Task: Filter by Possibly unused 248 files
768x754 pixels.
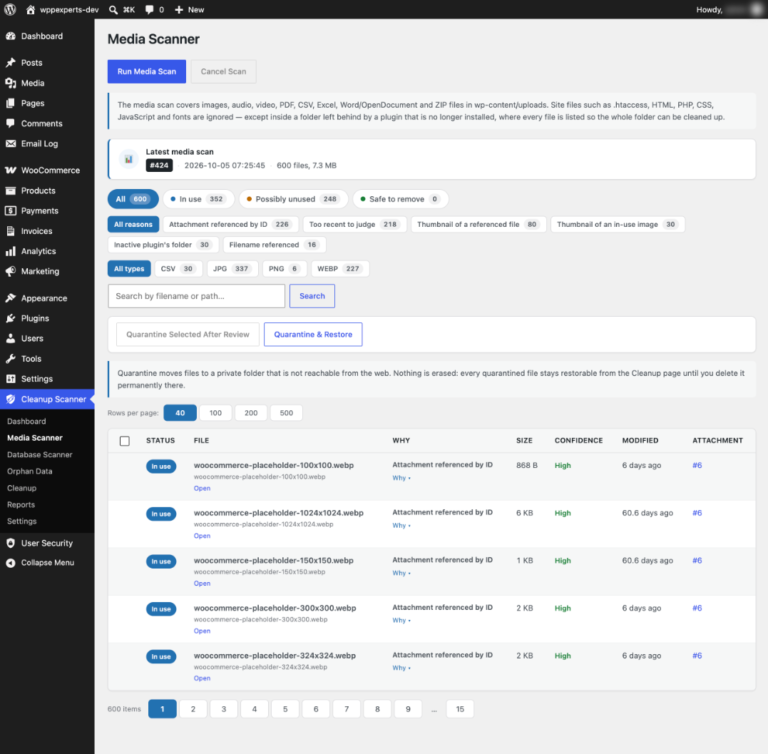Action: pyautogui.click(x=293, y=199)
